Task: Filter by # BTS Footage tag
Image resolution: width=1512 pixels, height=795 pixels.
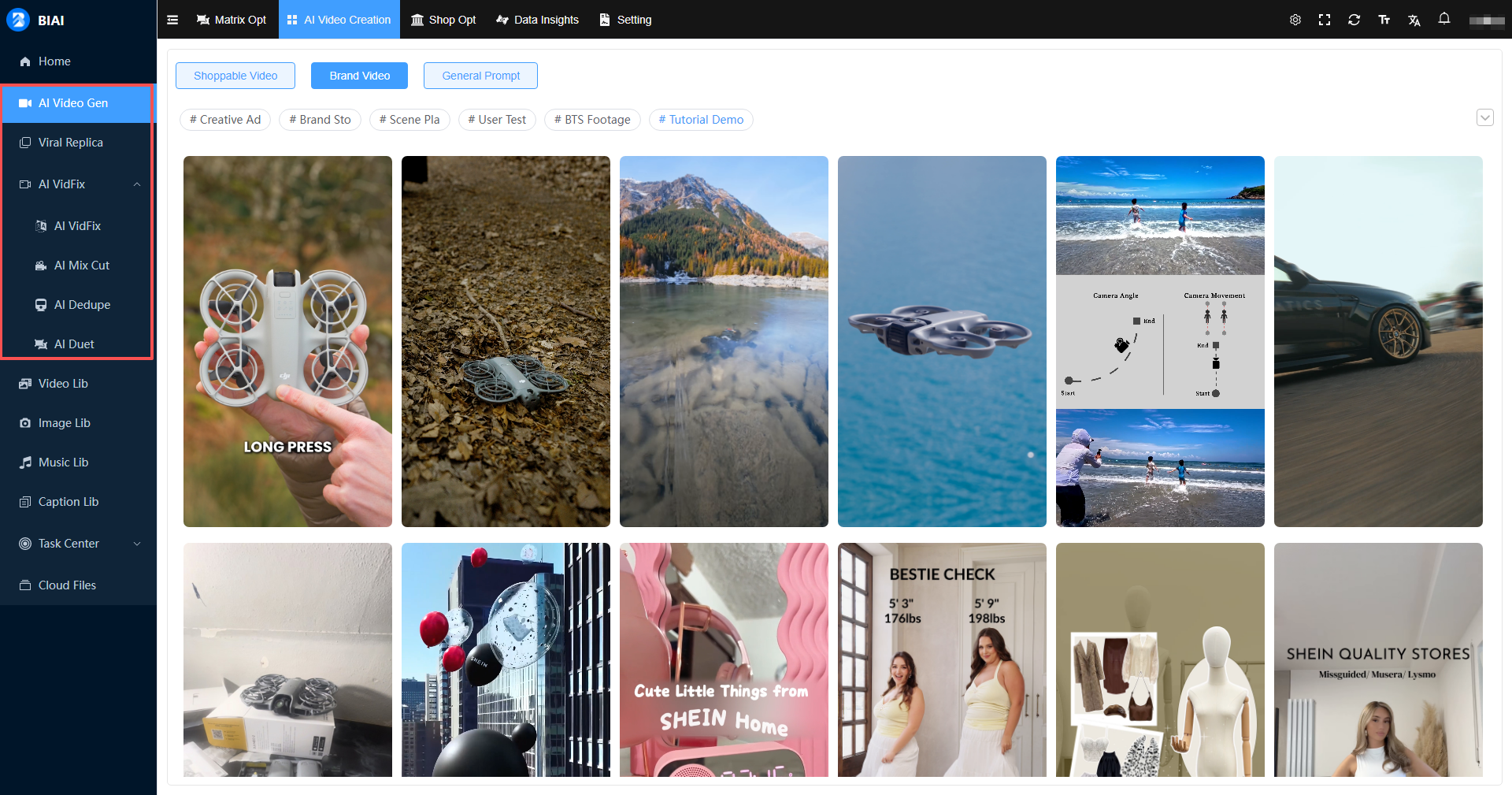Action: coord(592,120)
